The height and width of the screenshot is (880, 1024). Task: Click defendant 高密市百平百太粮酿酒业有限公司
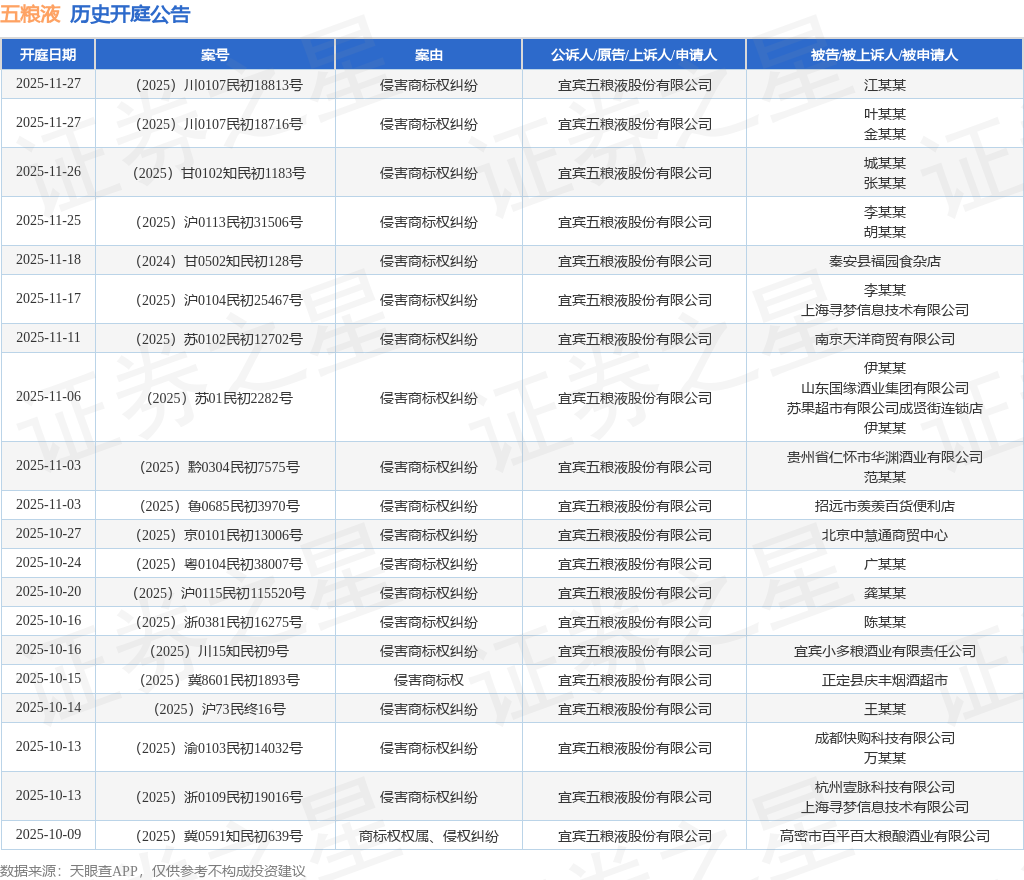[x=884, y=836]
